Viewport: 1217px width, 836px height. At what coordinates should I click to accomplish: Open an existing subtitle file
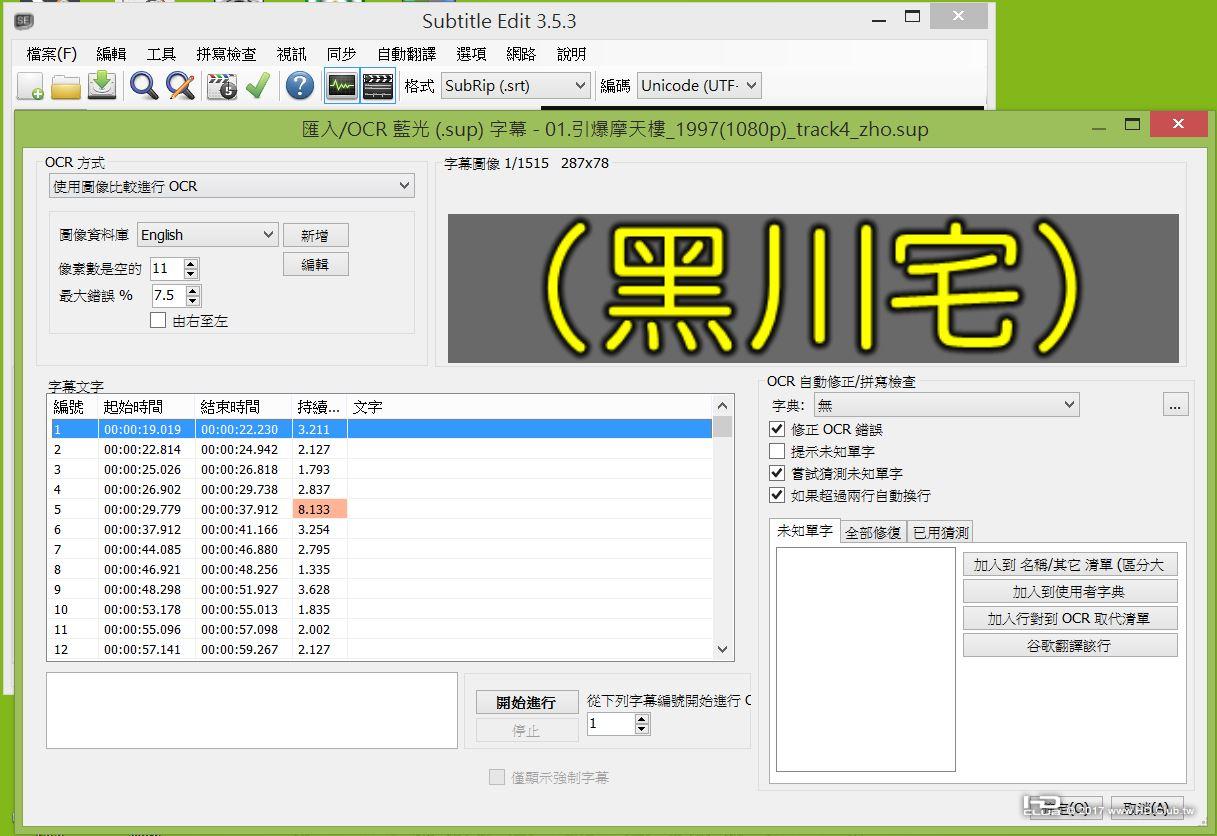pos(65,86)
